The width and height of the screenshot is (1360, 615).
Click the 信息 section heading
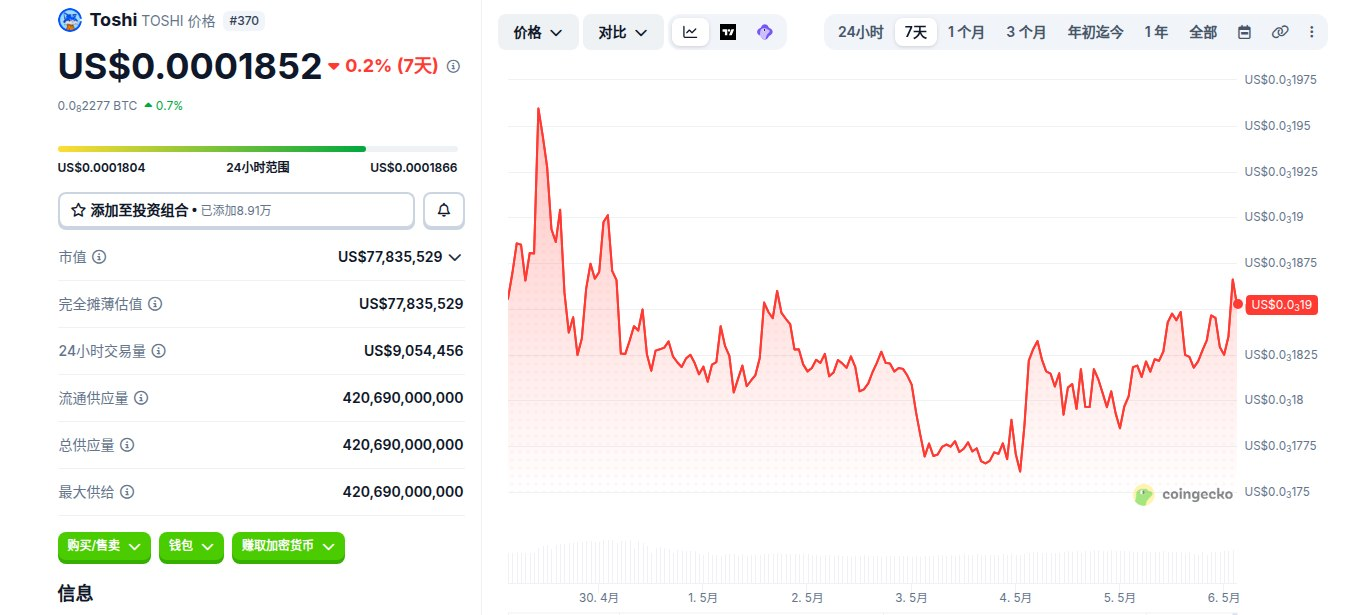76,594
